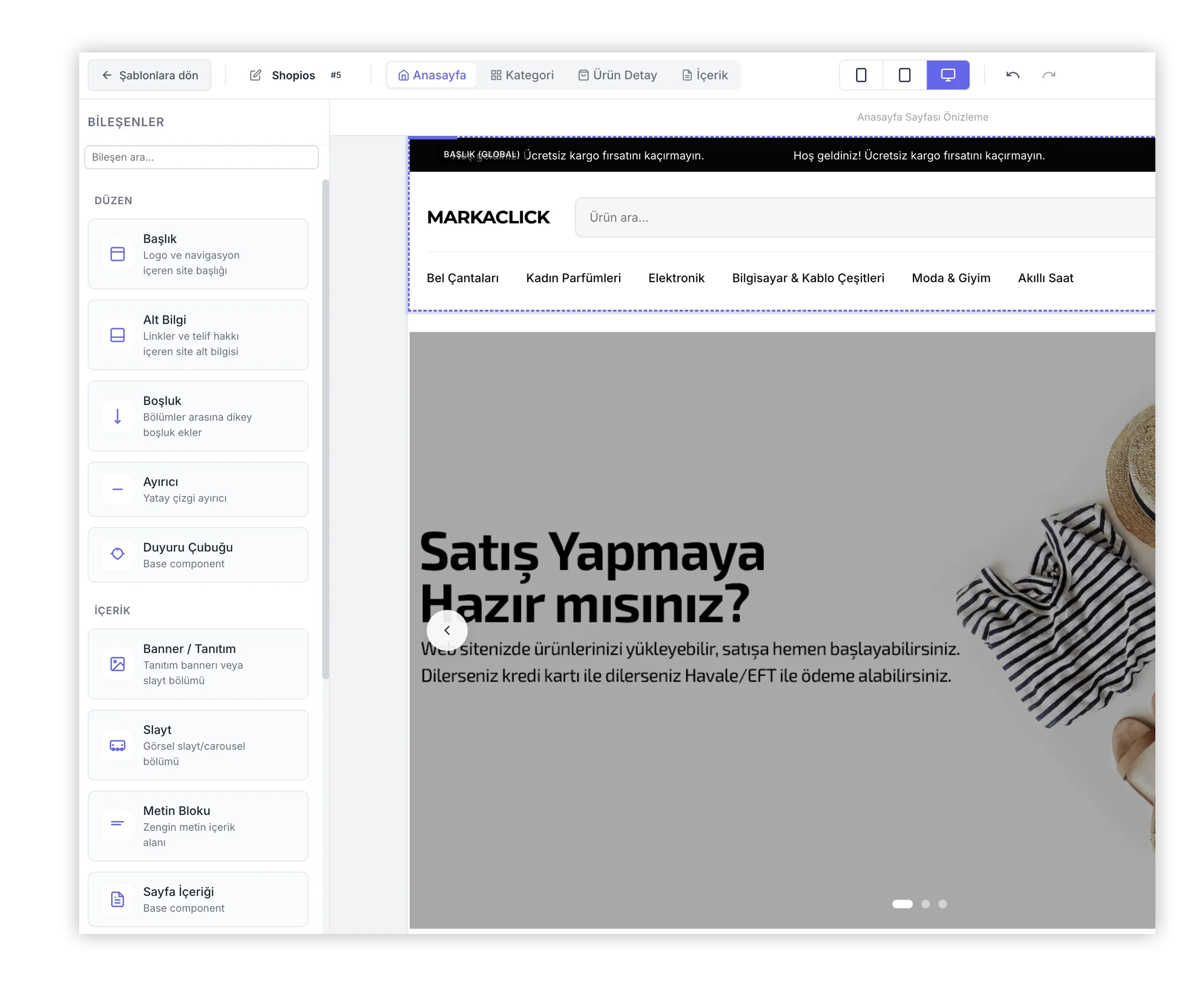Open the Kategori page tab
The image size is (1204, 986).
point(521,75)
